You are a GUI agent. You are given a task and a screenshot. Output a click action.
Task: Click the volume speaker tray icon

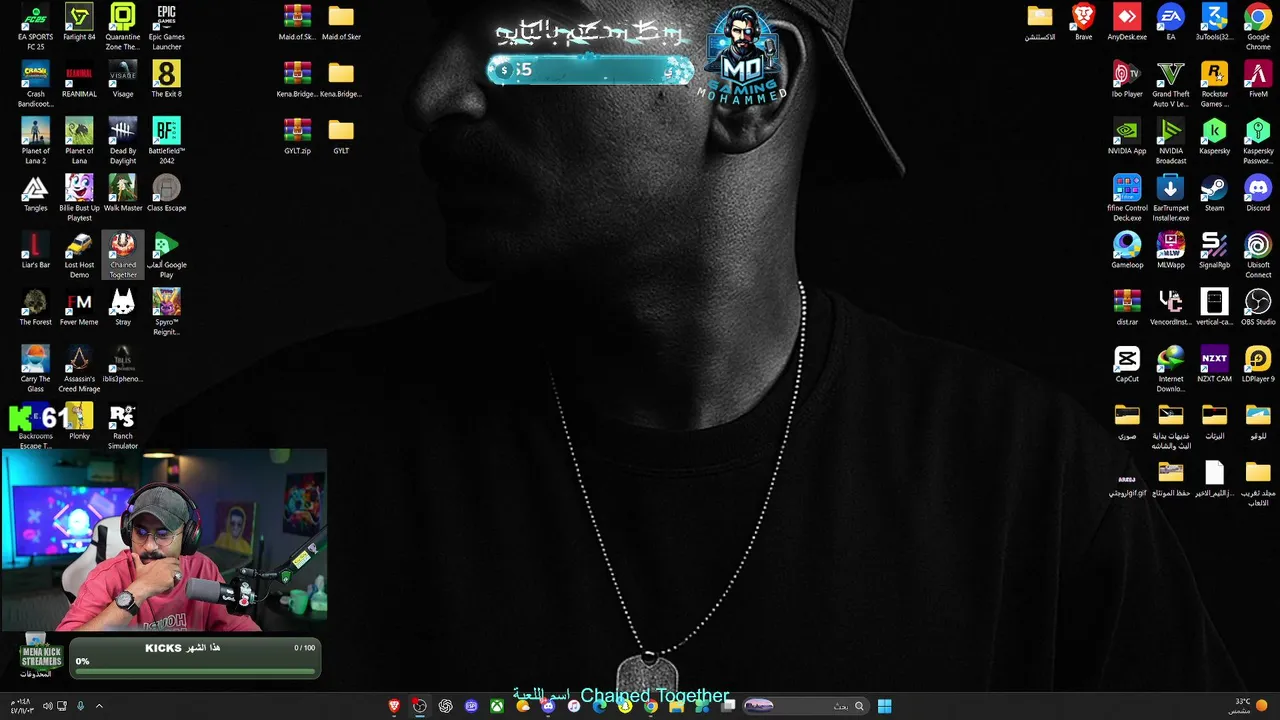coord(47,706)
